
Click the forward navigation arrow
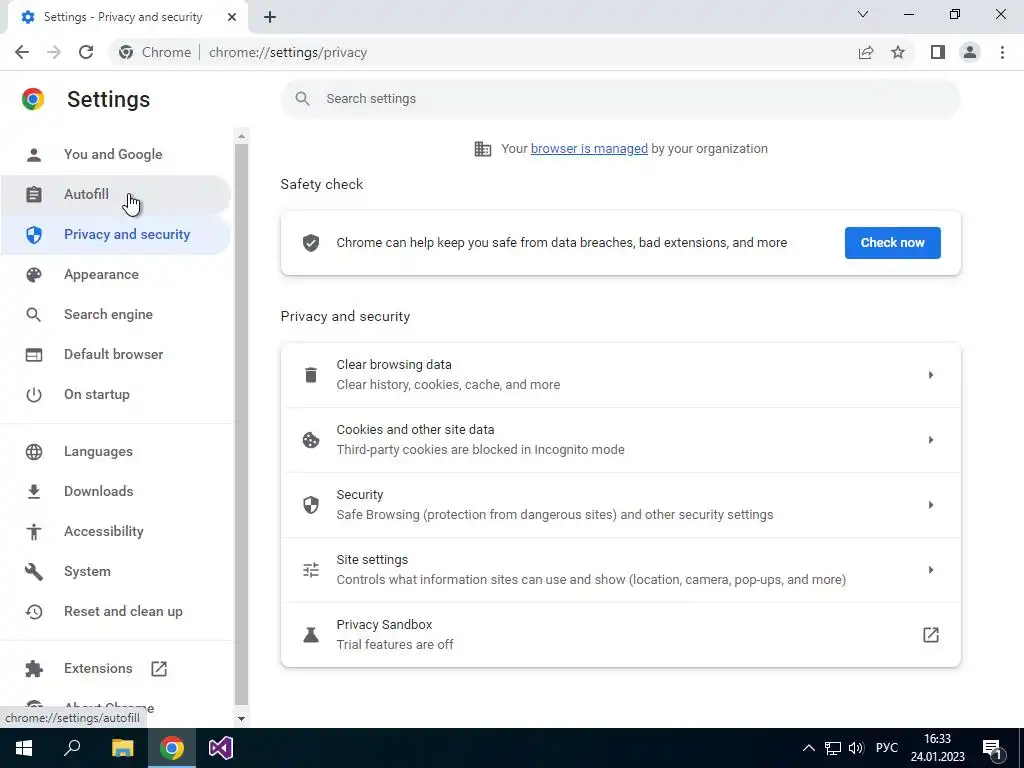point(54,52)
